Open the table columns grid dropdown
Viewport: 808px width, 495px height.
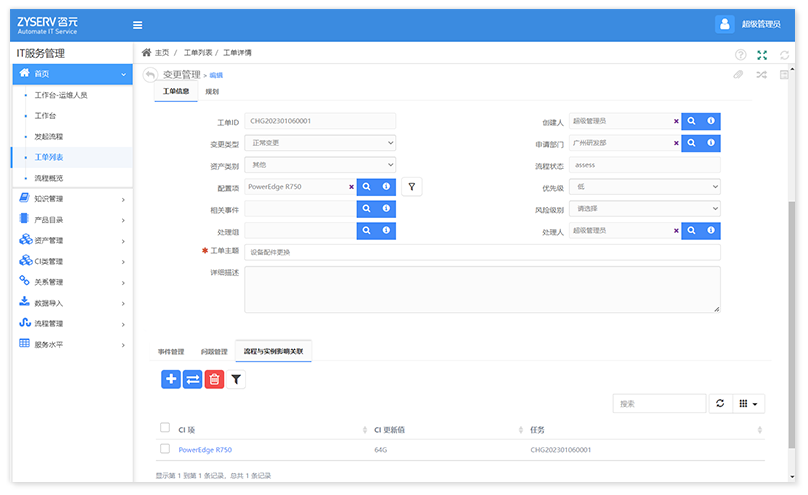748,403
